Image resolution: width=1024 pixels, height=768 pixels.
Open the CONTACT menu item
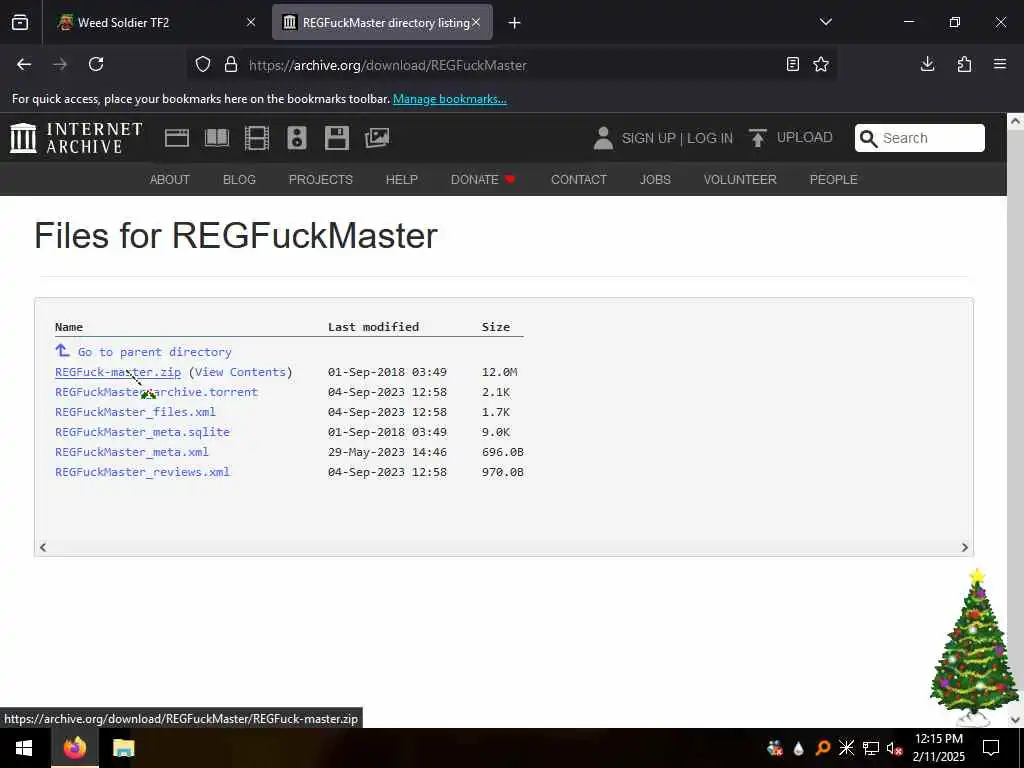pos(579,180)
